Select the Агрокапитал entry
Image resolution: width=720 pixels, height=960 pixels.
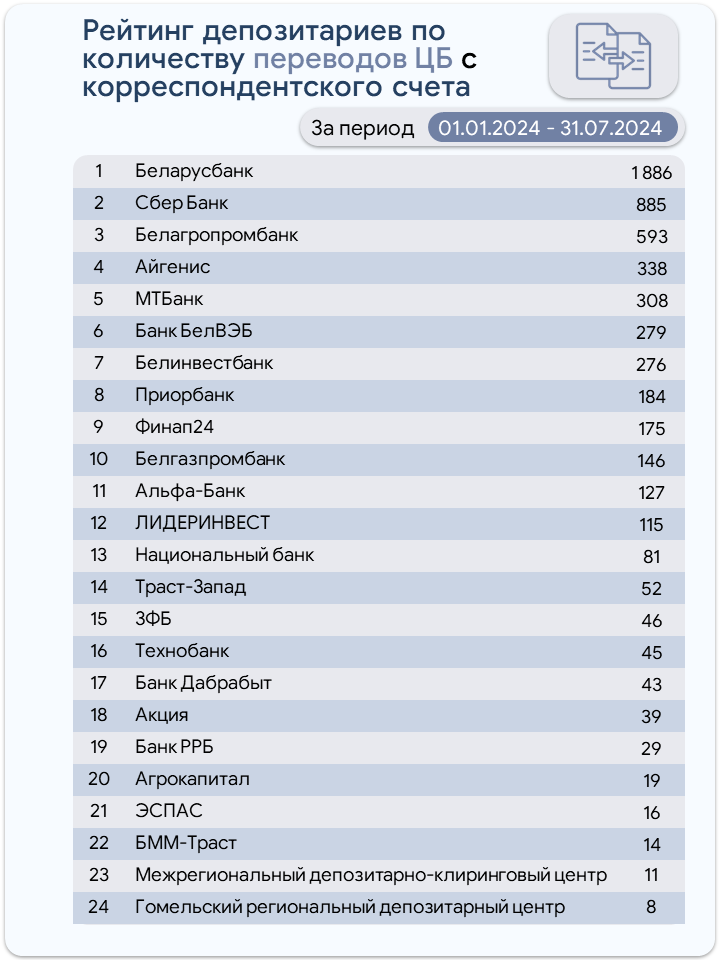coord(193,779)
